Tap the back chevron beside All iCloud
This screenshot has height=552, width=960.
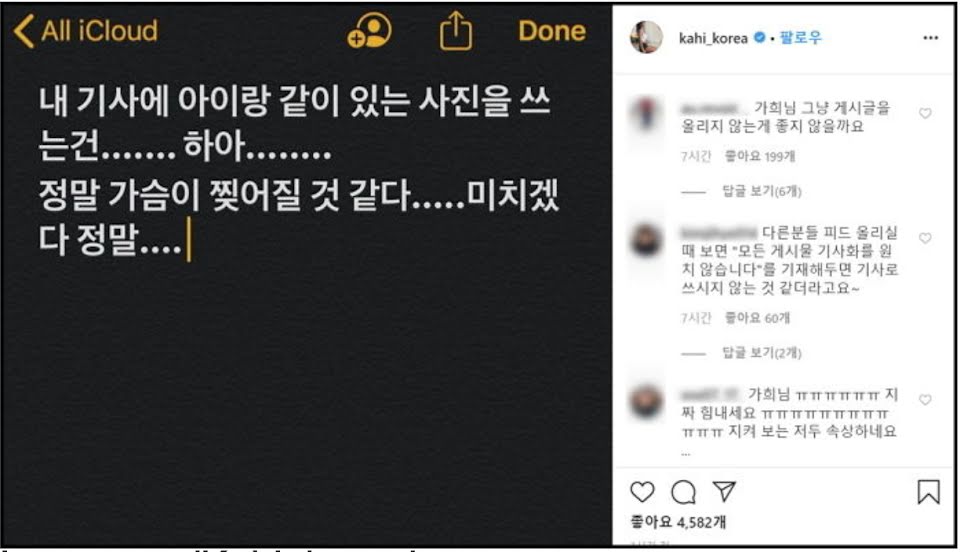coord(24,31)
